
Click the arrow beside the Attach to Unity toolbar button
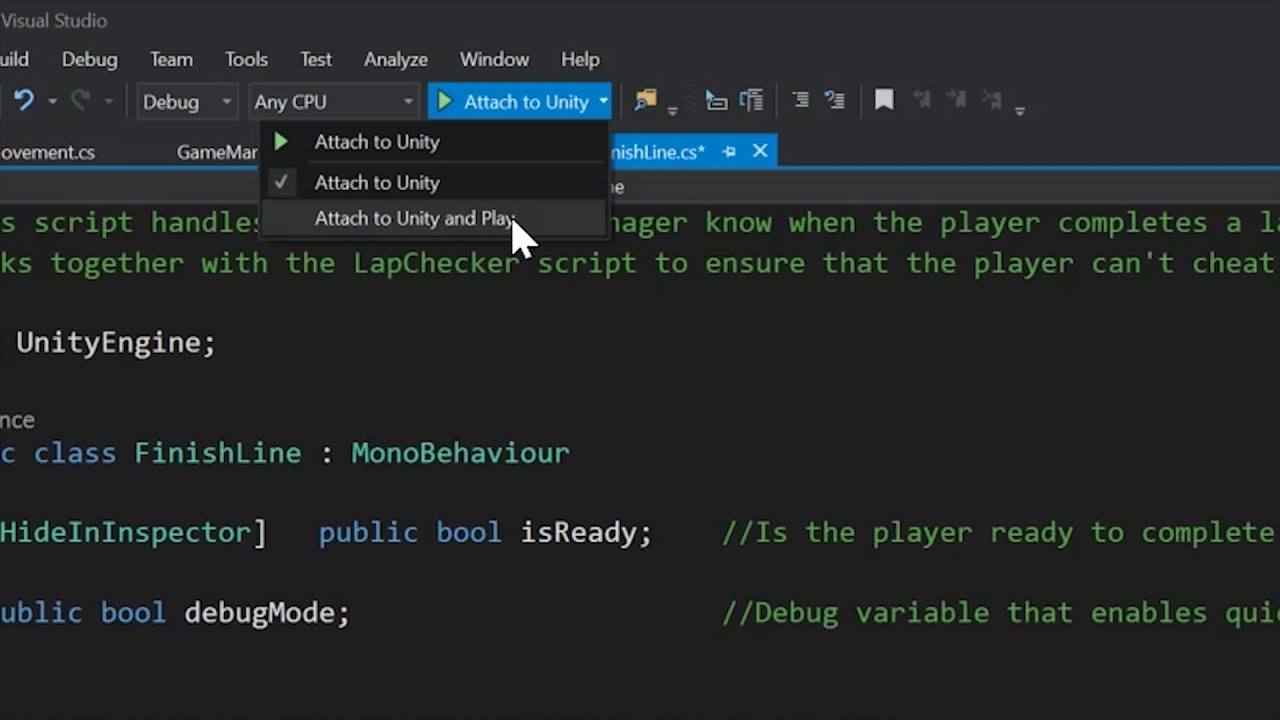[603, 102]
